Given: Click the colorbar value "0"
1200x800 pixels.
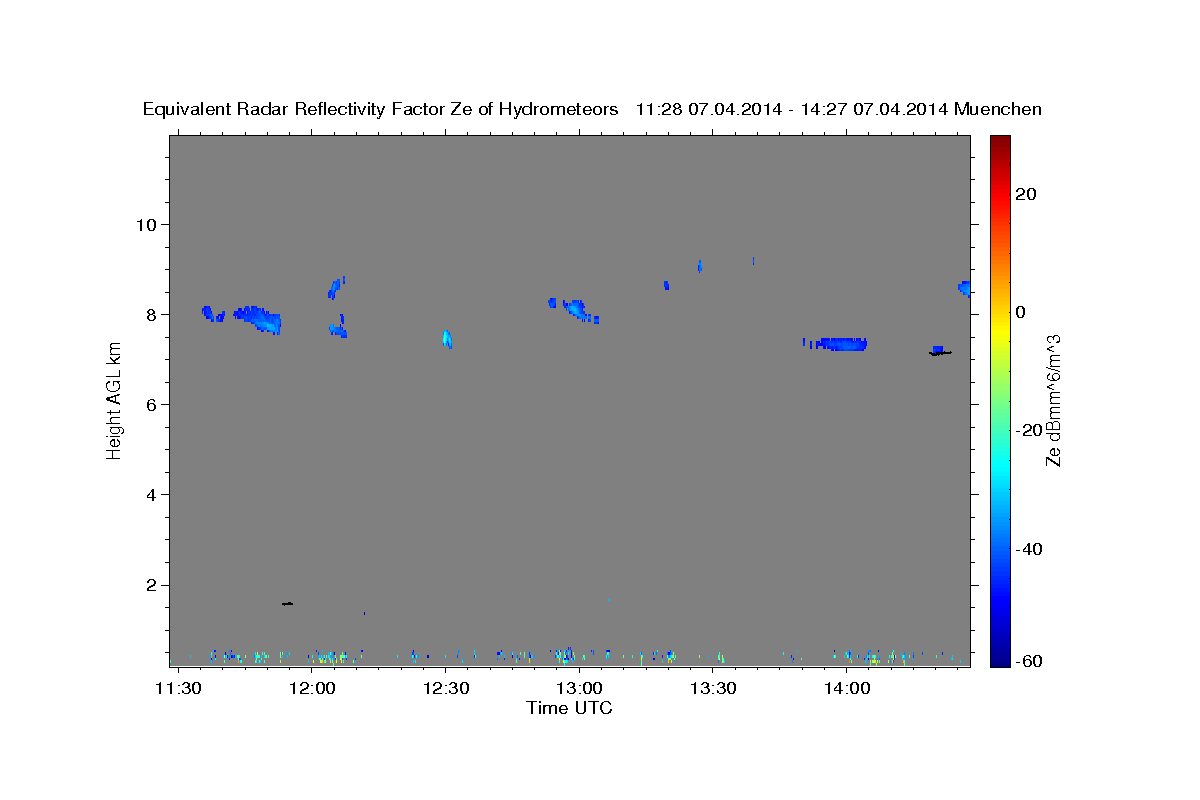Looking at the screenshot, I should [1020, 312].
